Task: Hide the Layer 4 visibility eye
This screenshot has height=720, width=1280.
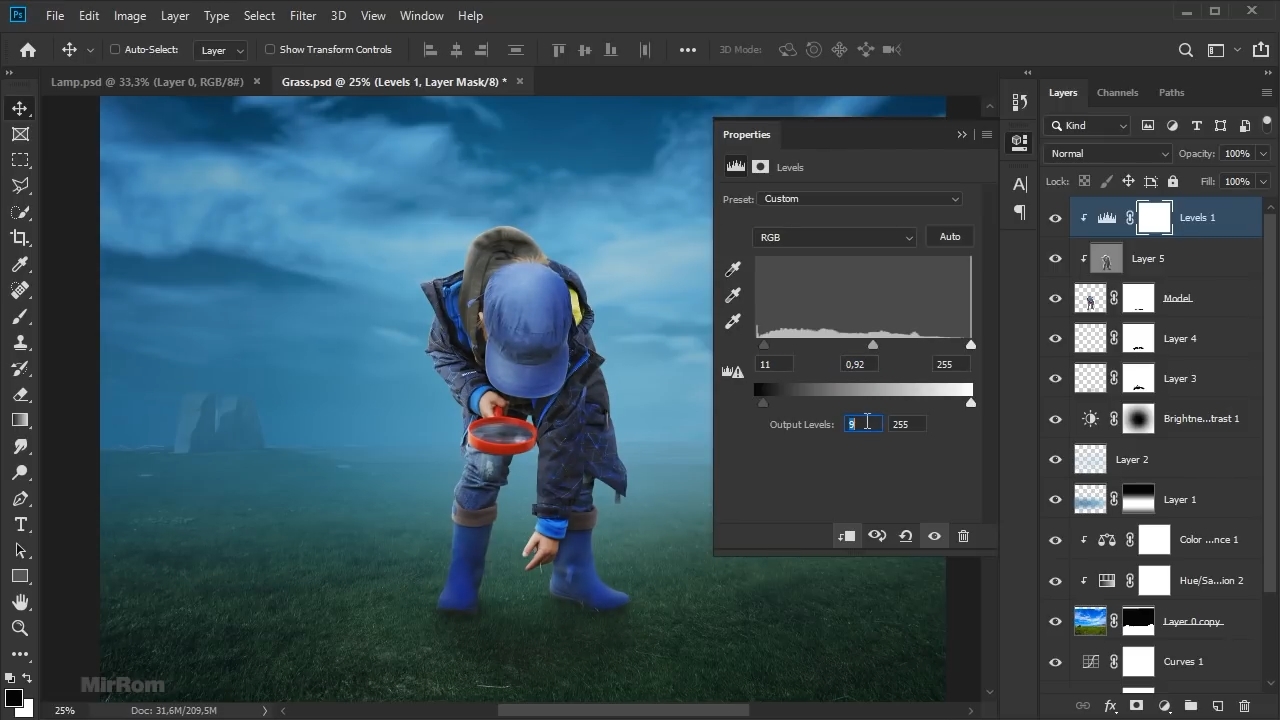Action: [1055, 339]
